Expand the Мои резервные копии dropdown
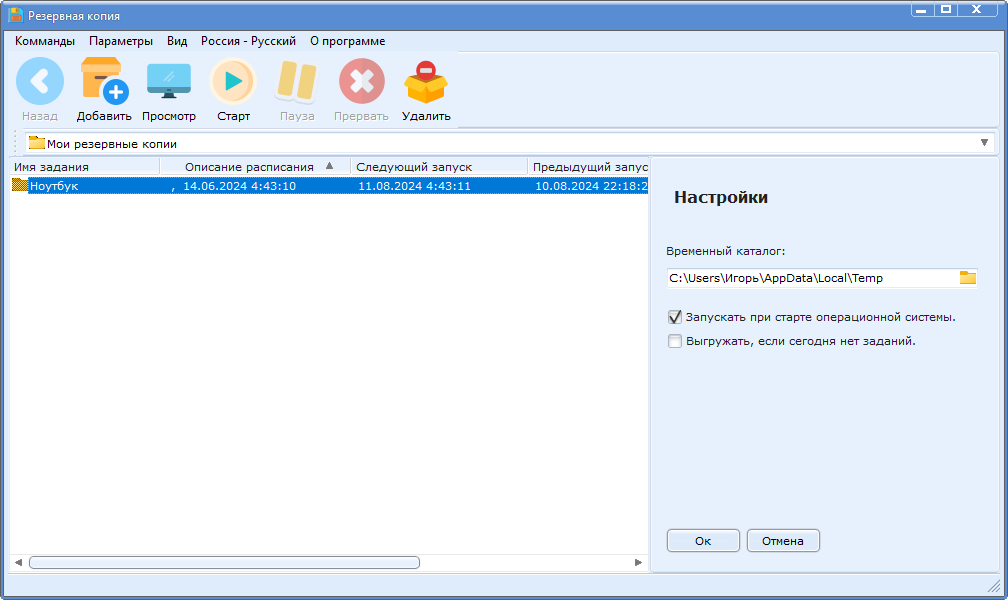 985,143
